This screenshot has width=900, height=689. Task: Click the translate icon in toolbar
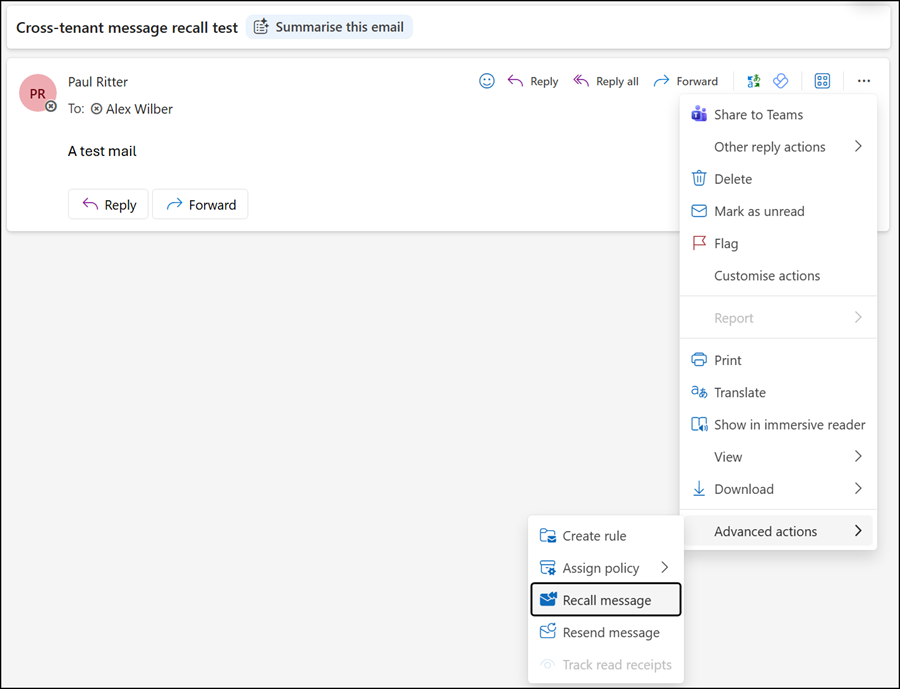[x=754, y=81]
